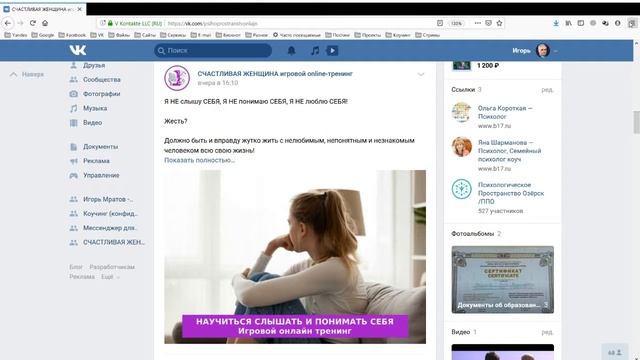This screenshot has height=360, width=640.
Task: Click the browser forward arrow
Action: click(x=20, y=23)
